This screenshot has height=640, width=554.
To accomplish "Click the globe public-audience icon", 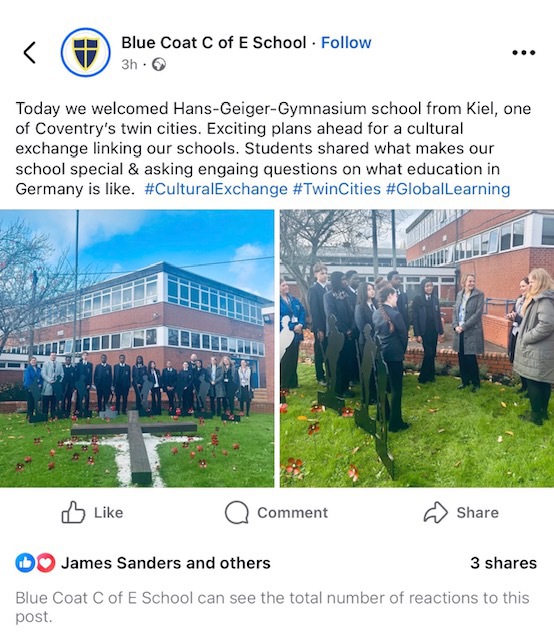I will pos(159,64).
